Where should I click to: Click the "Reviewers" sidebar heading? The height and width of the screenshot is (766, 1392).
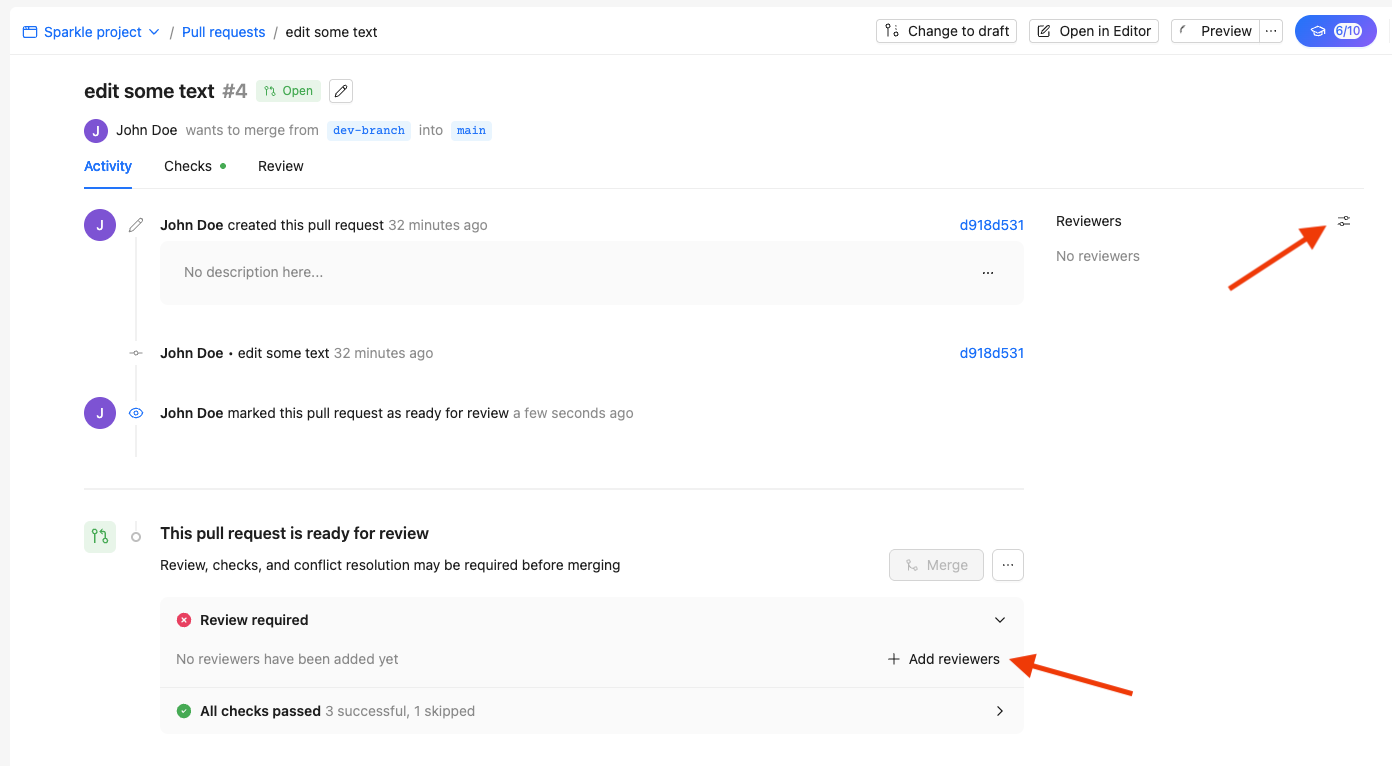[x=1089, y=221]
